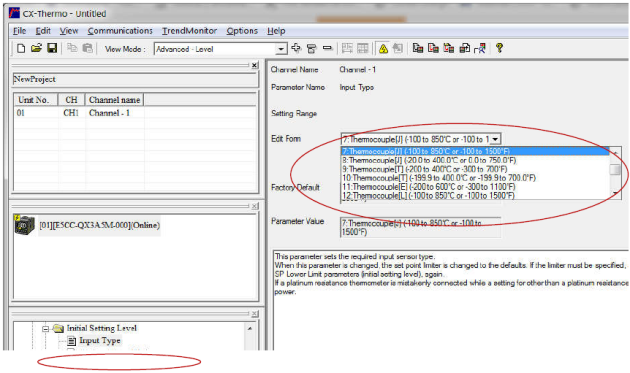
Task: Open the Edit Form combo box arrow
Action: tap(495, 139)
